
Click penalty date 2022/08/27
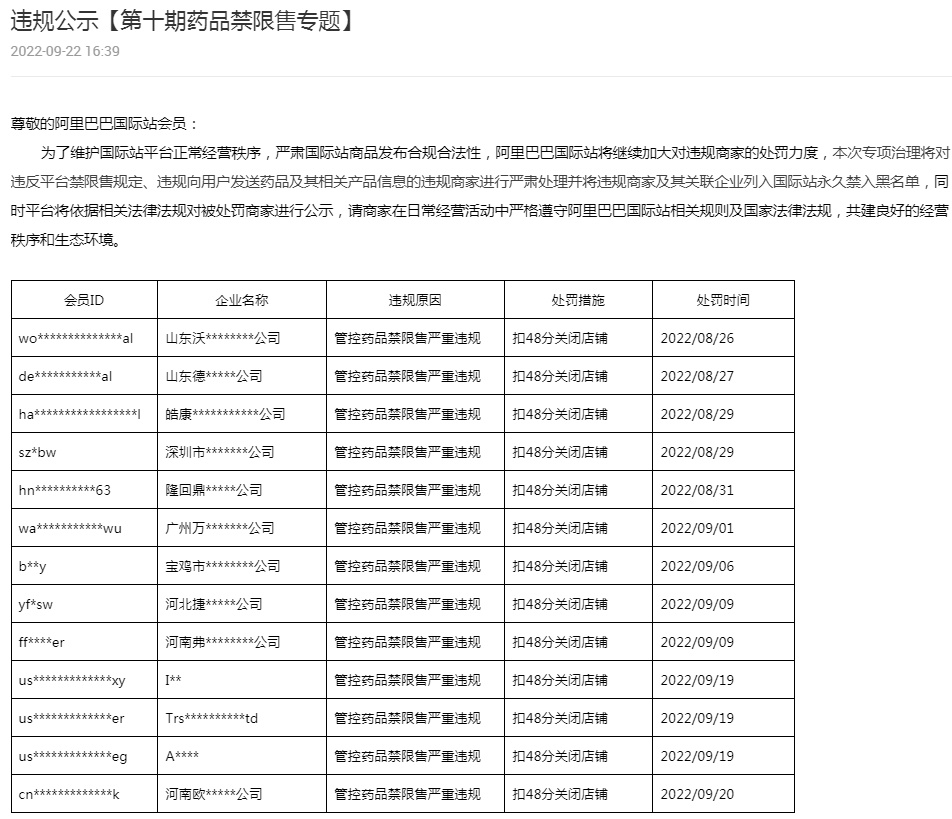(x=697, y=376)
